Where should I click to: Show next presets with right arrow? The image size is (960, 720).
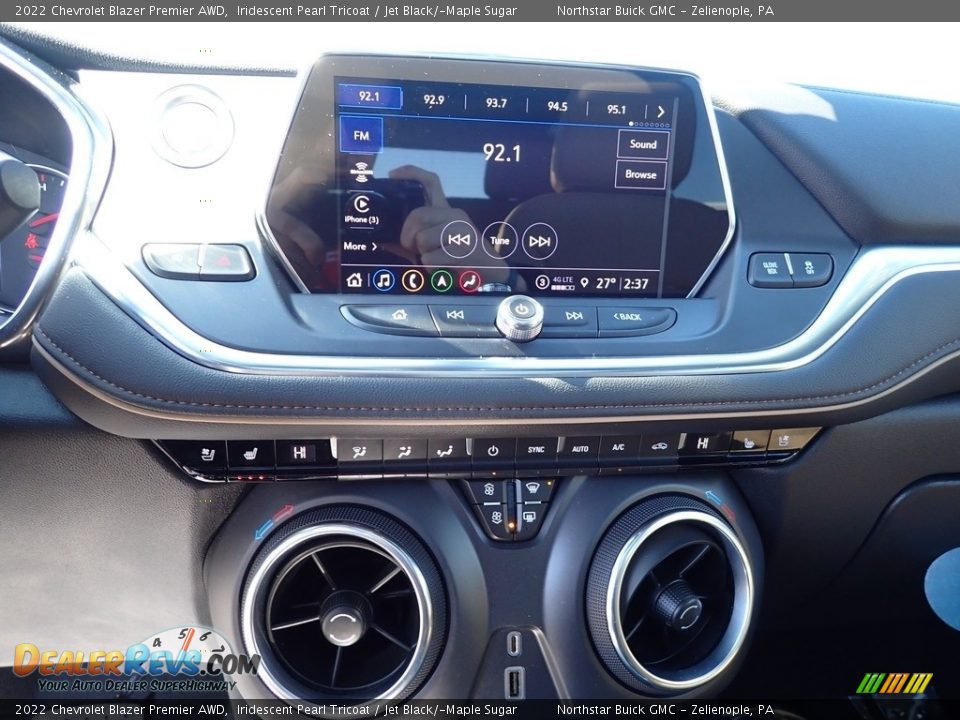[661, 111]
